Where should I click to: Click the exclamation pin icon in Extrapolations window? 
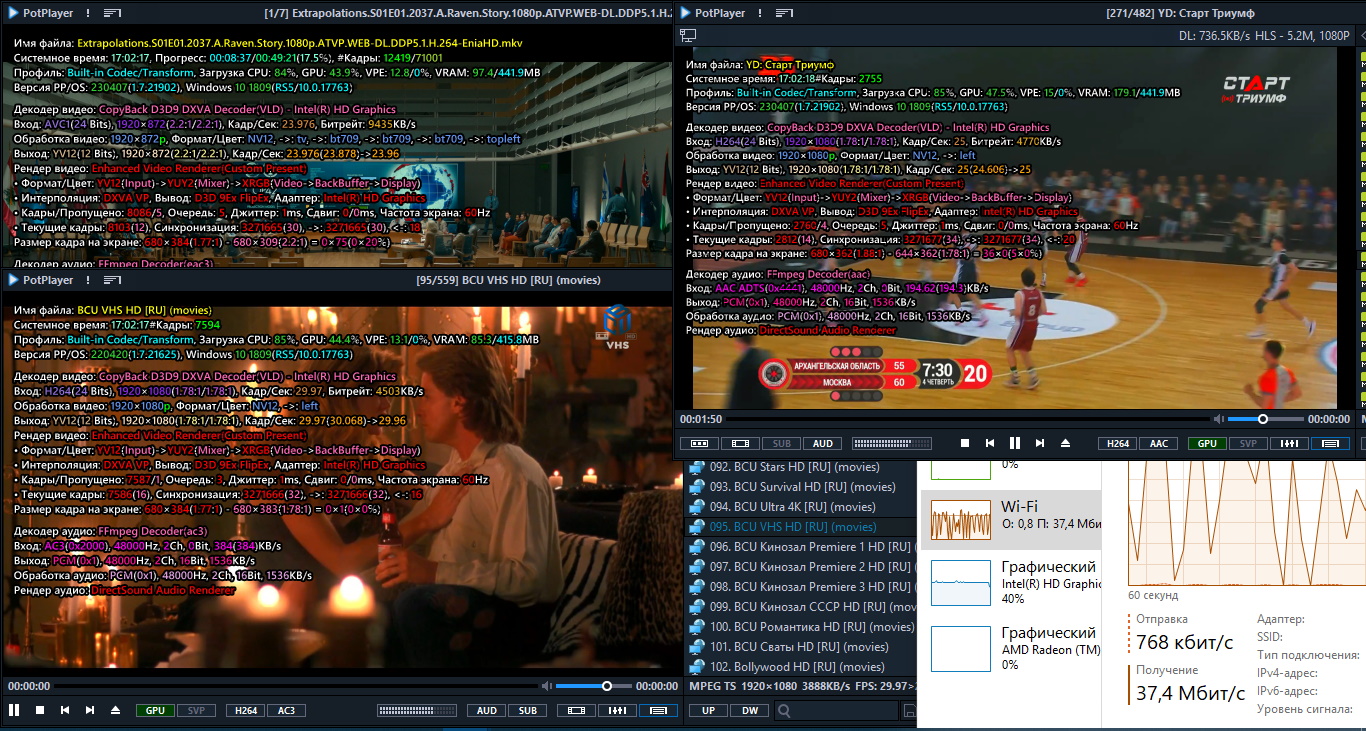pyautogui.click(x=88, y=13)
